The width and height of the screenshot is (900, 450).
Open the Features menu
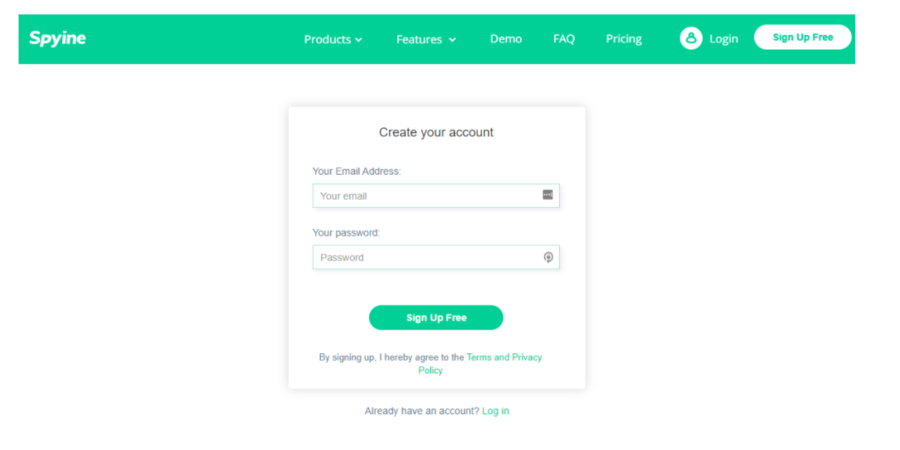[x=419, y=39]
